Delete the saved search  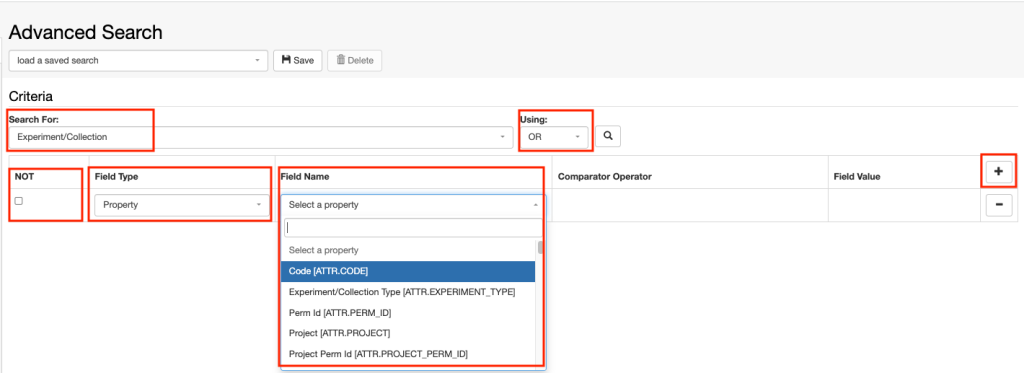point(355,60)
